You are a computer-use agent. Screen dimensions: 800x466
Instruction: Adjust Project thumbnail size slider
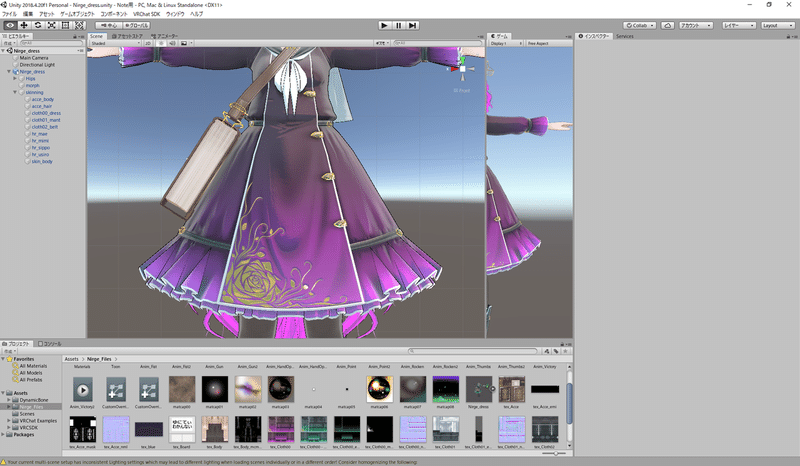tap(555, 453)
